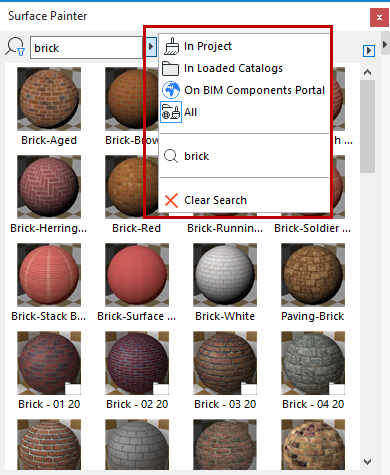The image size is (390, 475).
Task: Click the All sources icon
Action: (171, 112)
